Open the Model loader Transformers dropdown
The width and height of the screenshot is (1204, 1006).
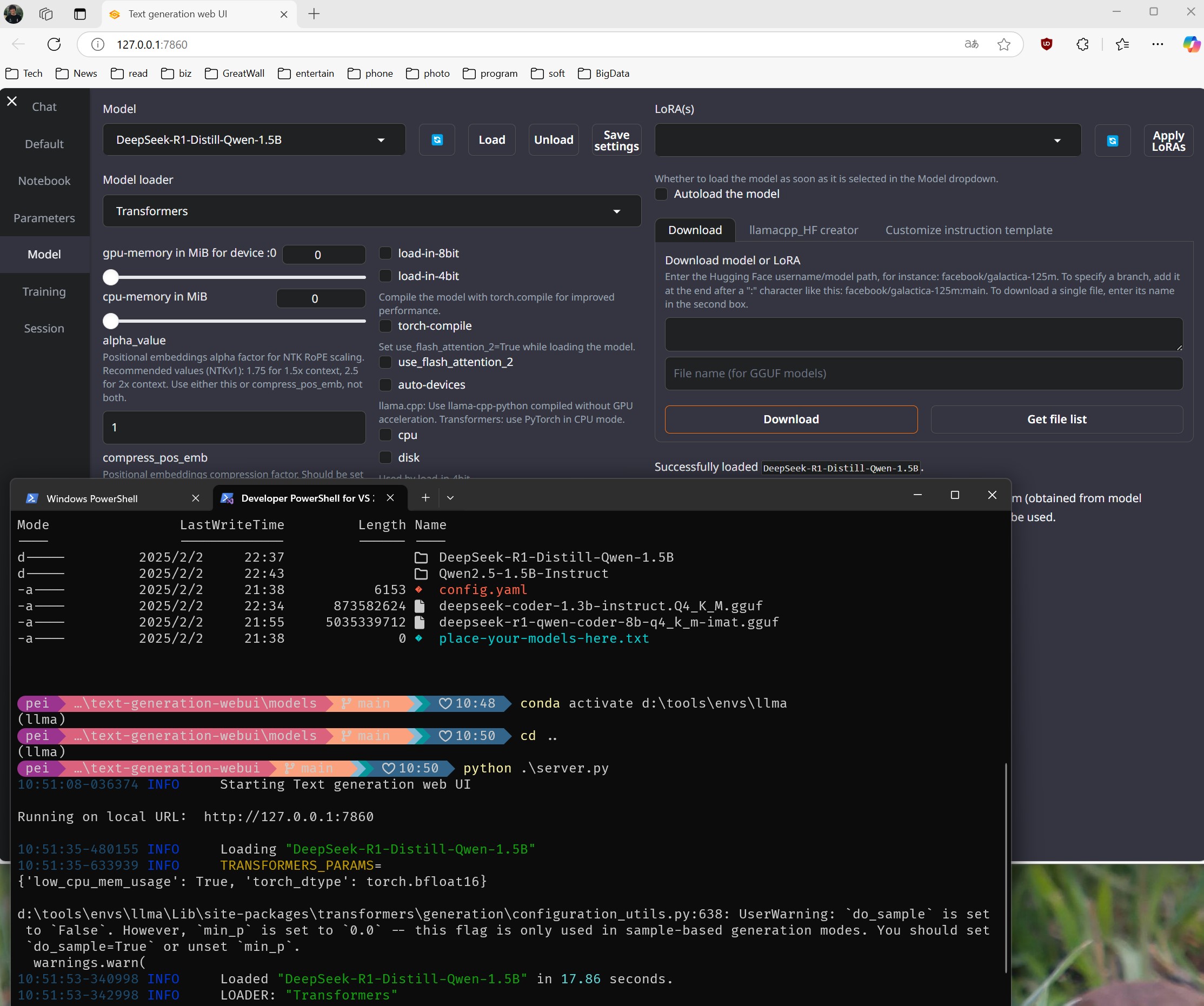(x=371, y=211)
